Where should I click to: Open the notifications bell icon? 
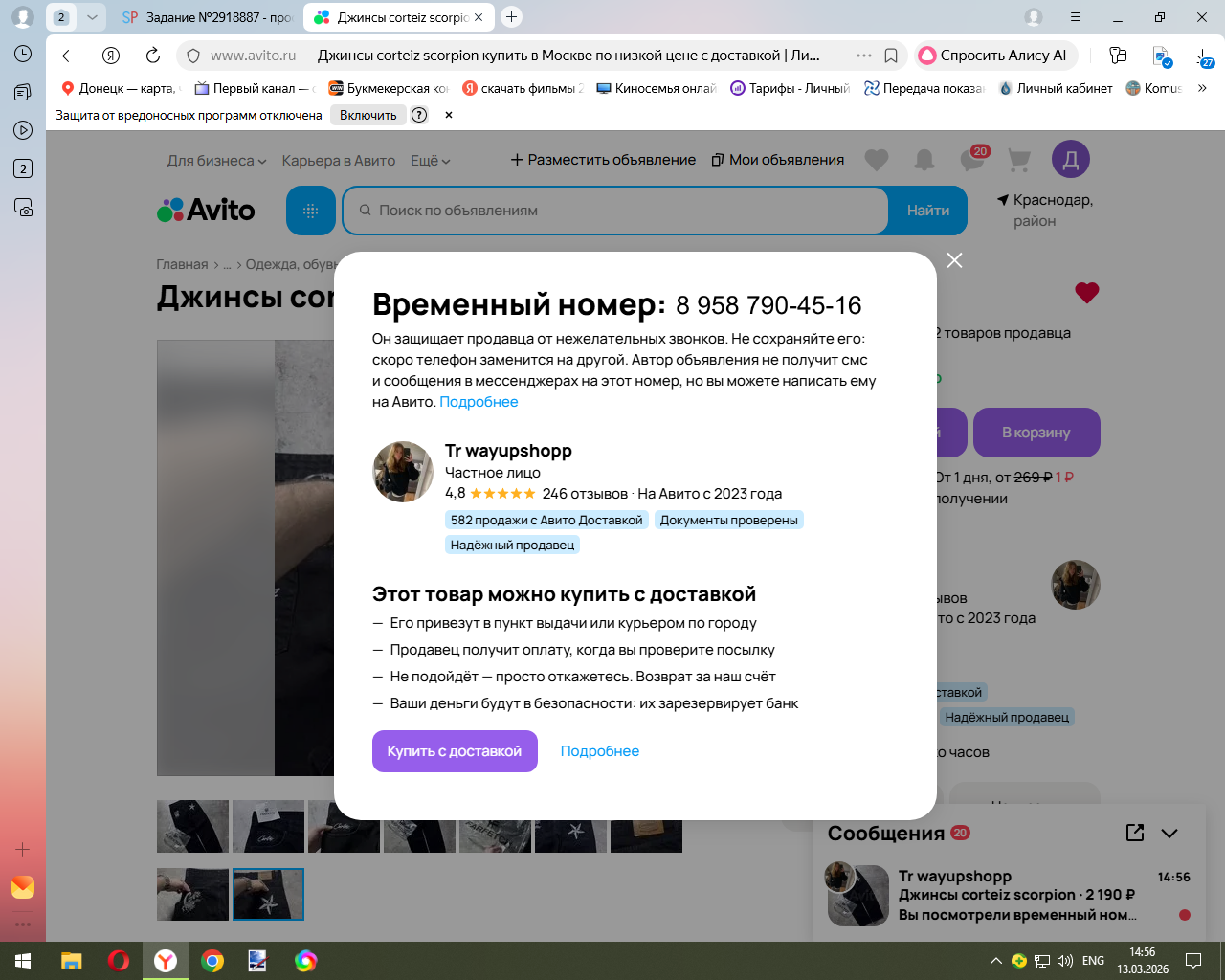(924, 160)
